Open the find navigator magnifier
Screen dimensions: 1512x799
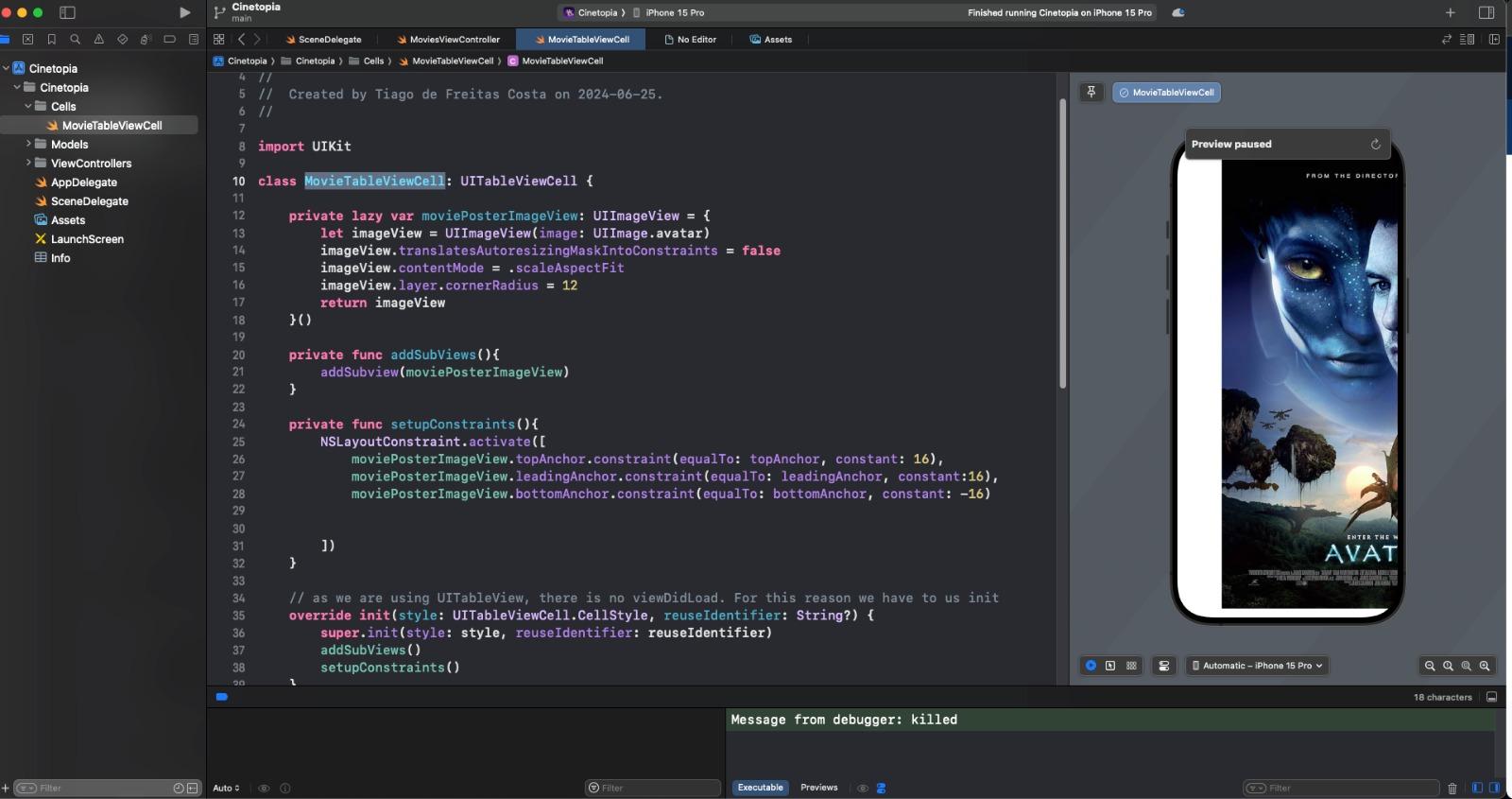pyautogui.click(x=75, y=39)
